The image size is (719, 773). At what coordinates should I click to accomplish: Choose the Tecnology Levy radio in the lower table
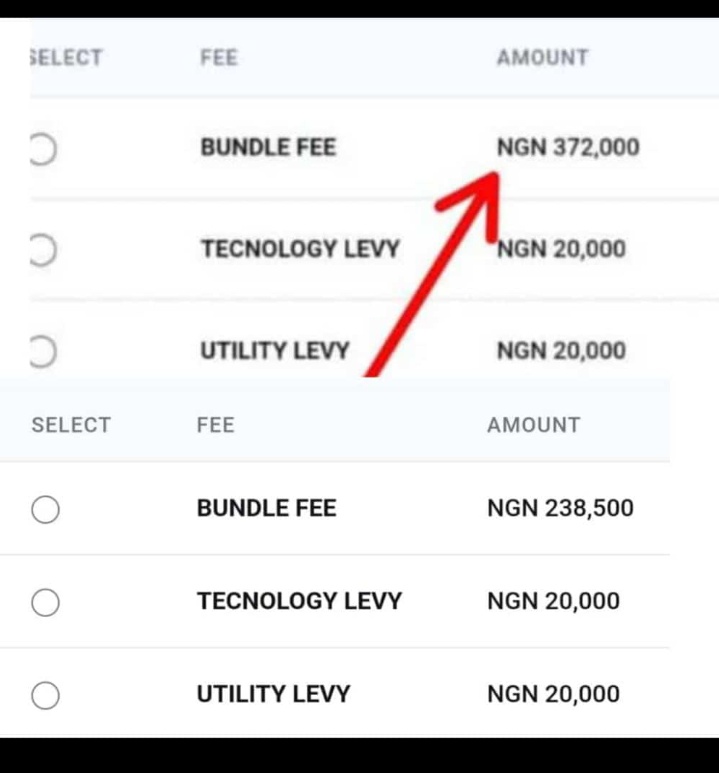[x=45, y=602]
